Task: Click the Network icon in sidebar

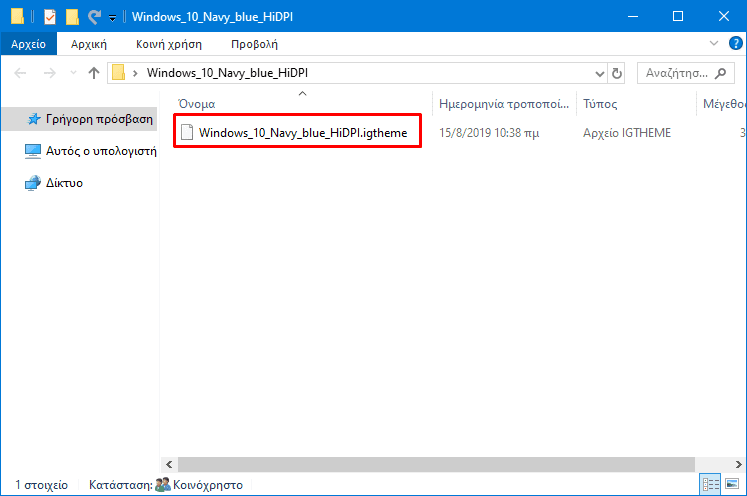Action: (x=32, y=183)
